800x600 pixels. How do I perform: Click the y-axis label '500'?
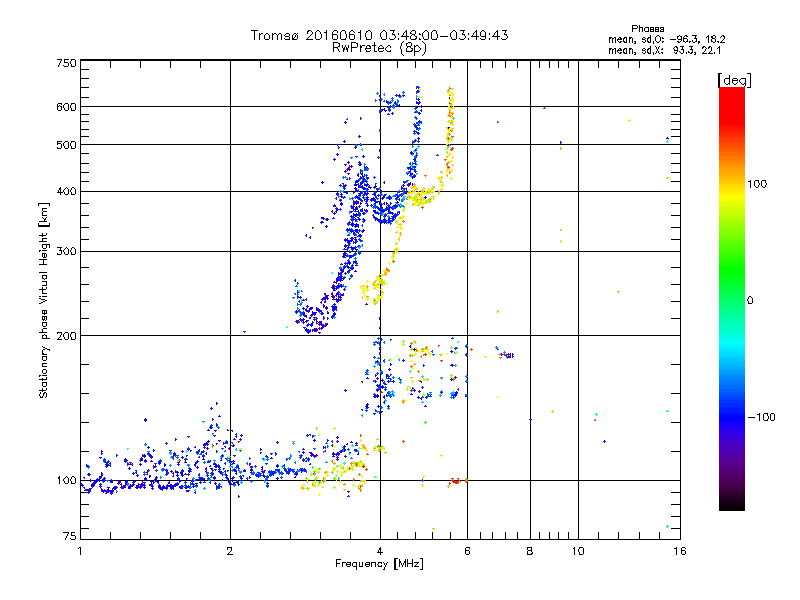(66, 145)
